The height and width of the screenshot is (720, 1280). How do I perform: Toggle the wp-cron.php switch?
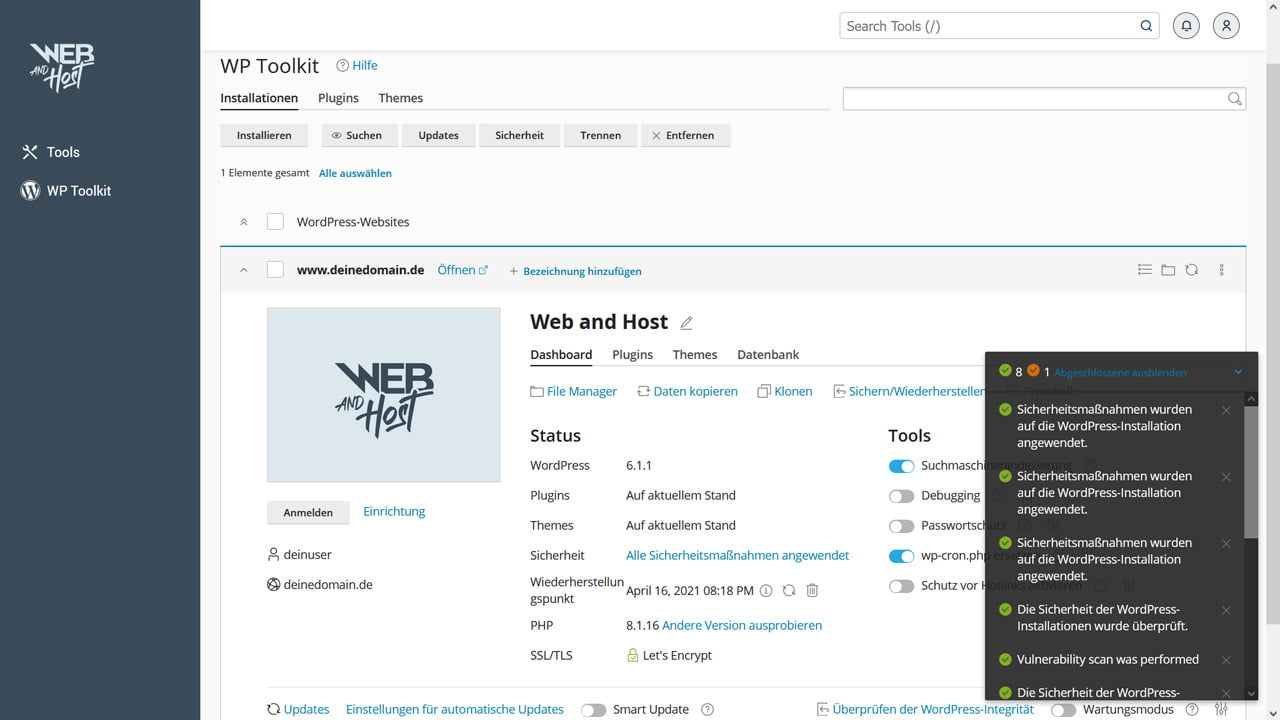coord(901,556)
